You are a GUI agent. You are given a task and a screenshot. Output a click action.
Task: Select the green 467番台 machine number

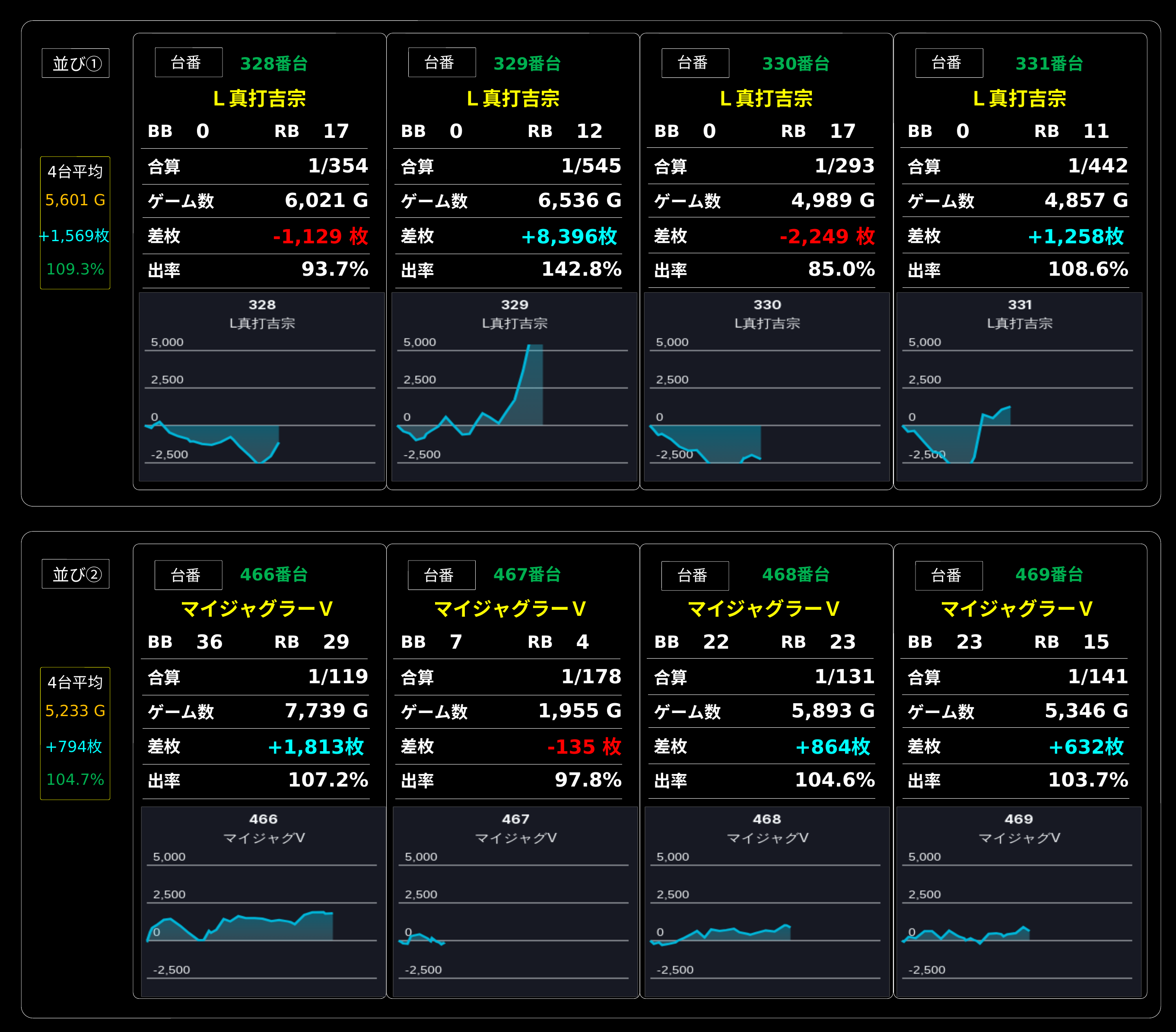[527, 574]
